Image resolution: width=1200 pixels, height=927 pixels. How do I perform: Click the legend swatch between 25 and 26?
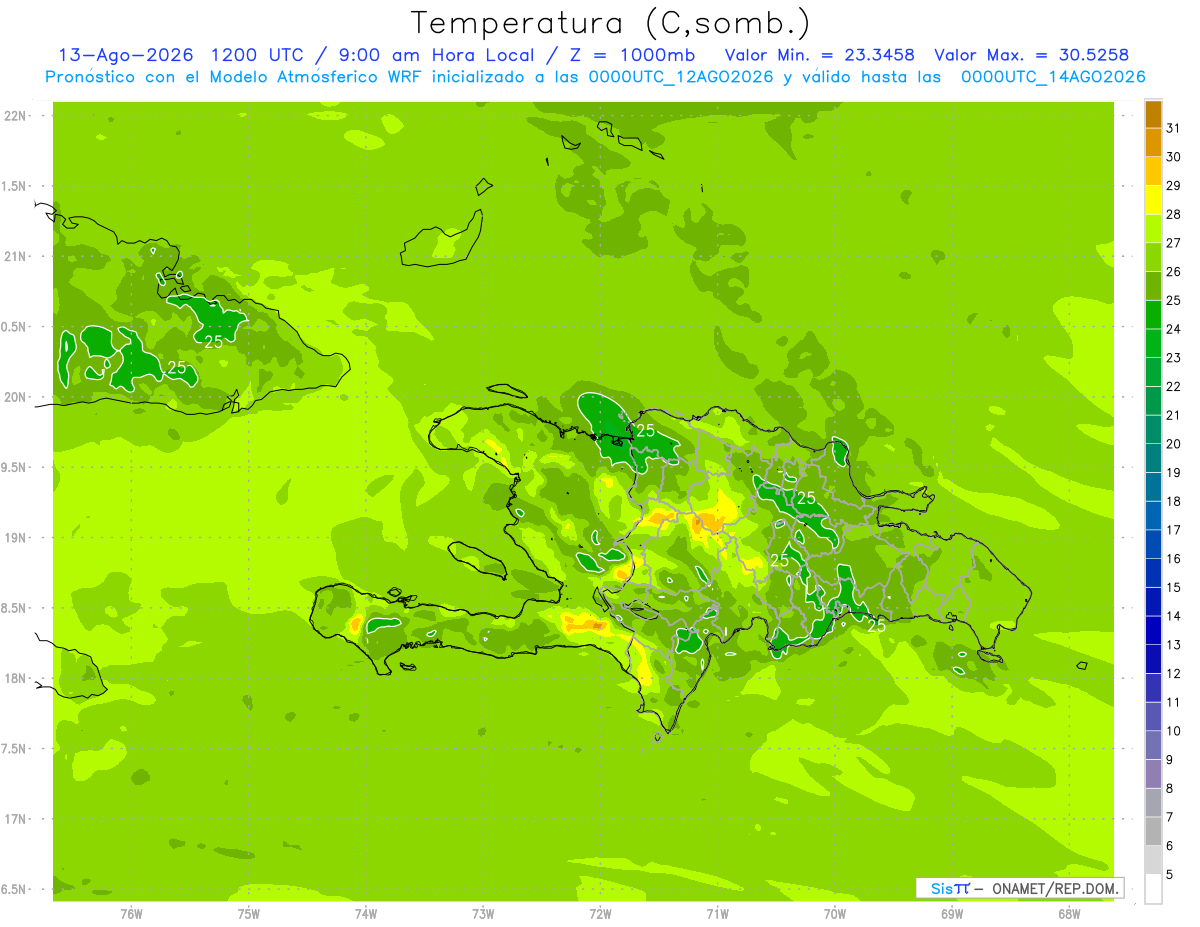click(x=1153, y=286)
